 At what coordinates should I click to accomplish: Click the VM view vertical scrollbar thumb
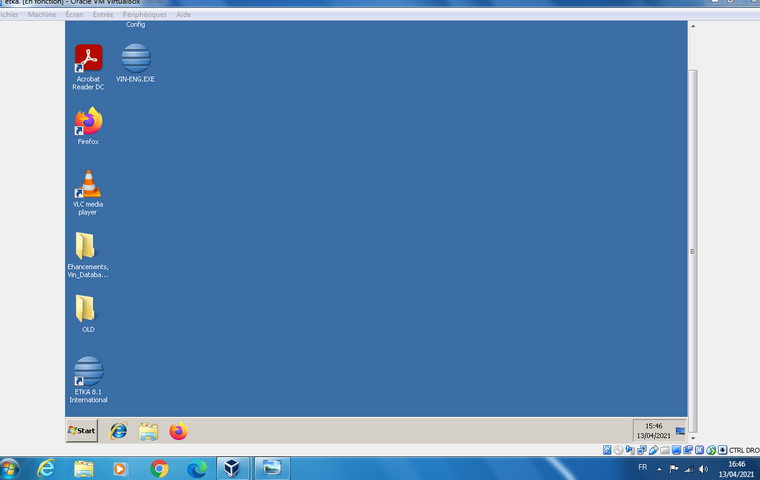click(693, 251)
